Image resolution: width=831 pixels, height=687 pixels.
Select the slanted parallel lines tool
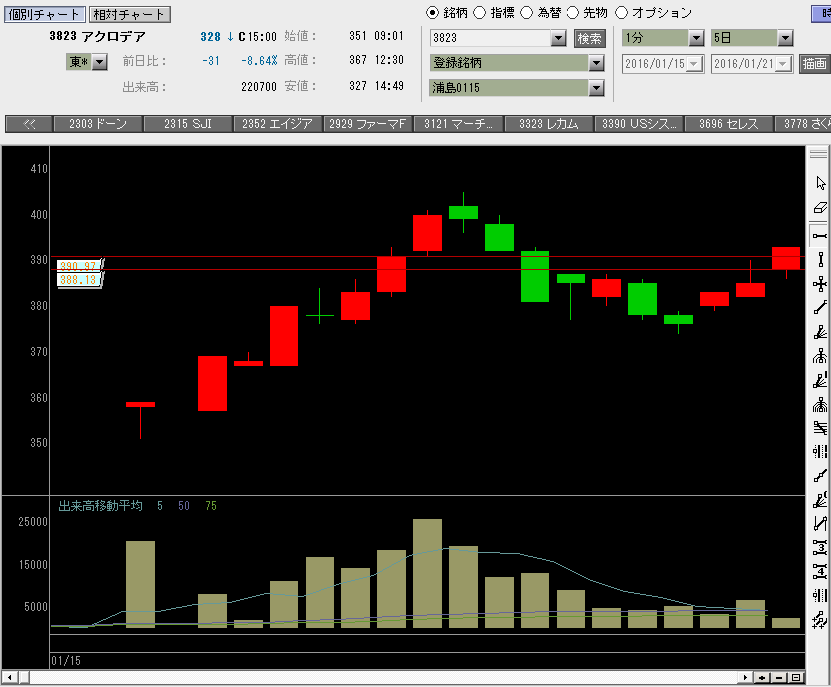coord(820,428)
